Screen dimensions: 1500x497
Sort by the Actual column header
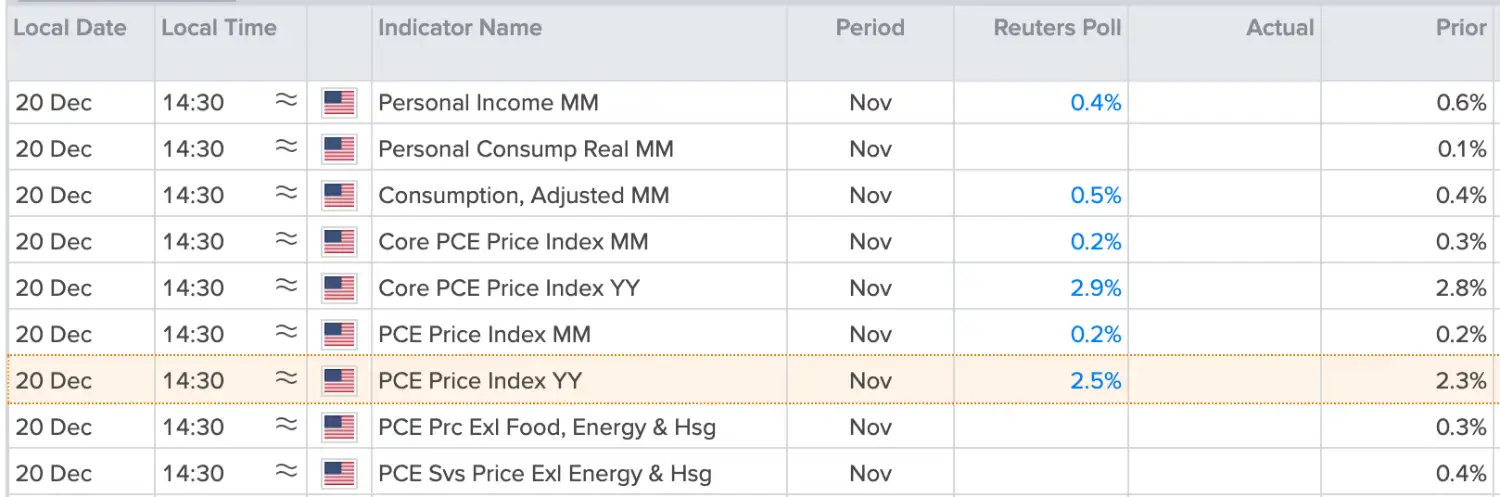(x=1280, y=28)
